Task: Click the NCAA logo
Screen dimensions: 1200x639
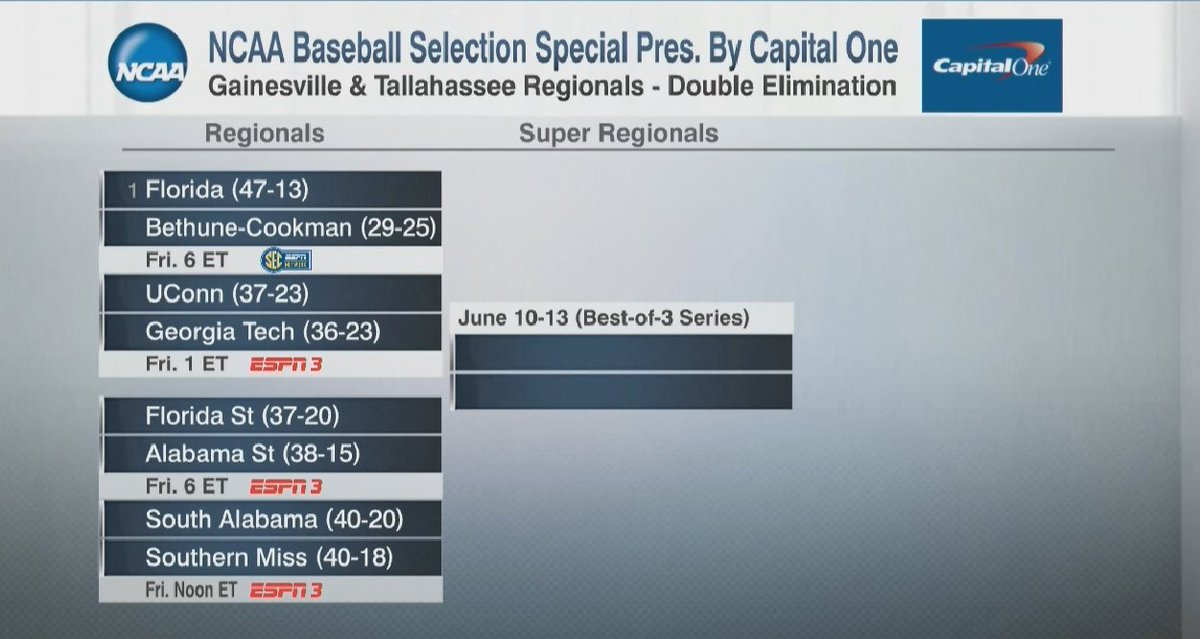Action: (148, 62)
